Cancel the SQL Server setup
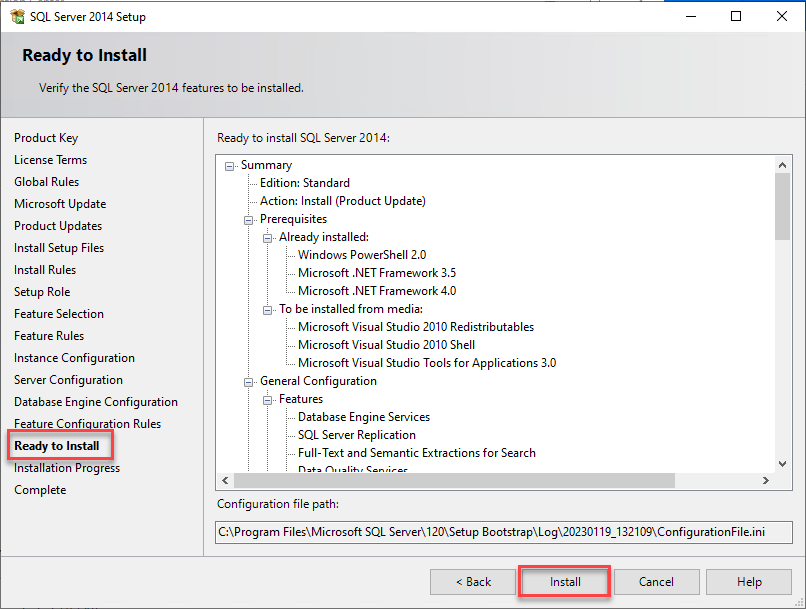The height and width of the screenshot is (609, 806). [656, 582]
